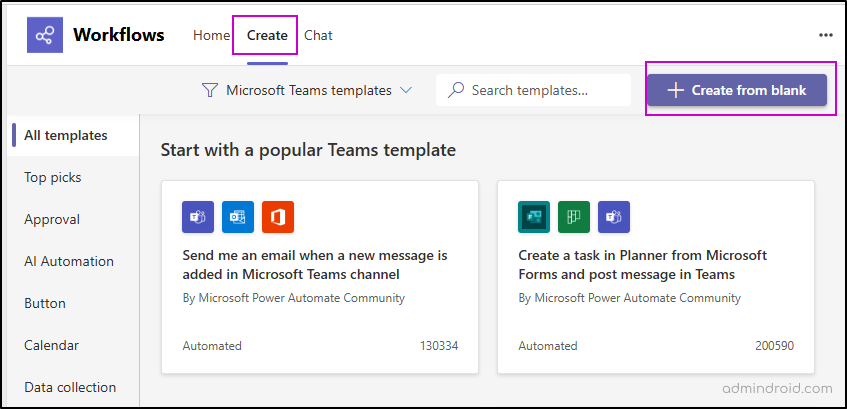Open the more options ellipsis menu

[825, 35]
